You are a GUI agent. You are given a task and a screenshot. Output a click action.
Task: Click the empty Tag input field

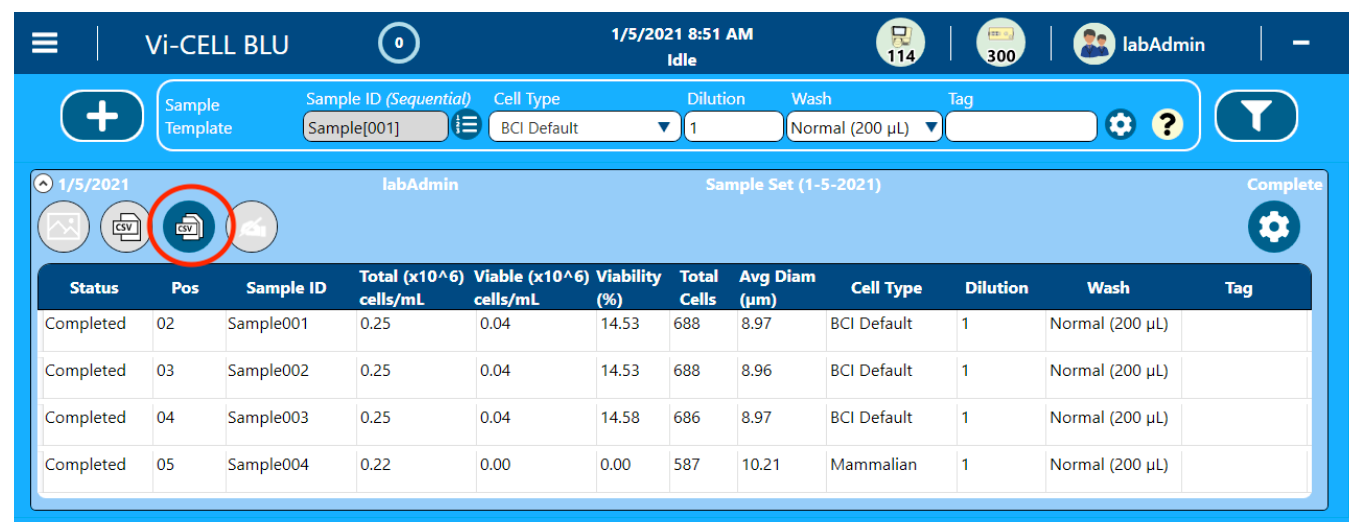click(1021, 127)
